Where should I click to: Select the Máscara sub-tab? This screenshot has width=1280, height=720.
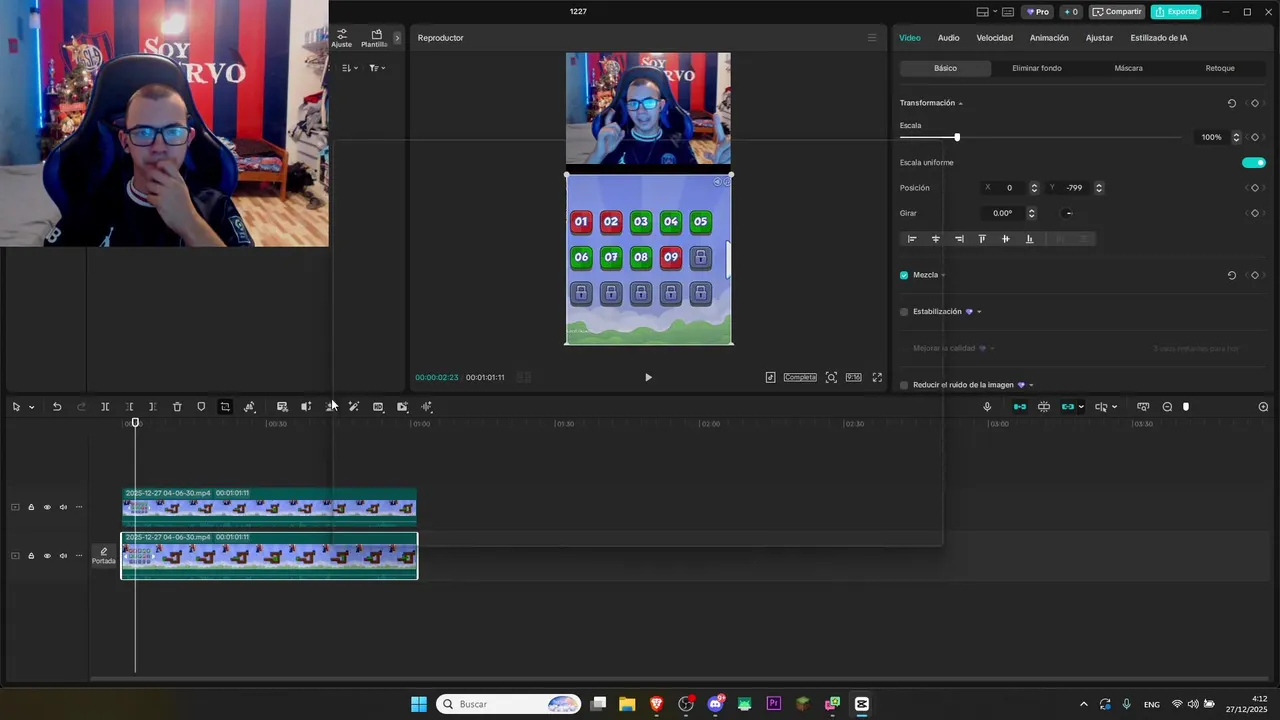click(x=1128, y=68)
